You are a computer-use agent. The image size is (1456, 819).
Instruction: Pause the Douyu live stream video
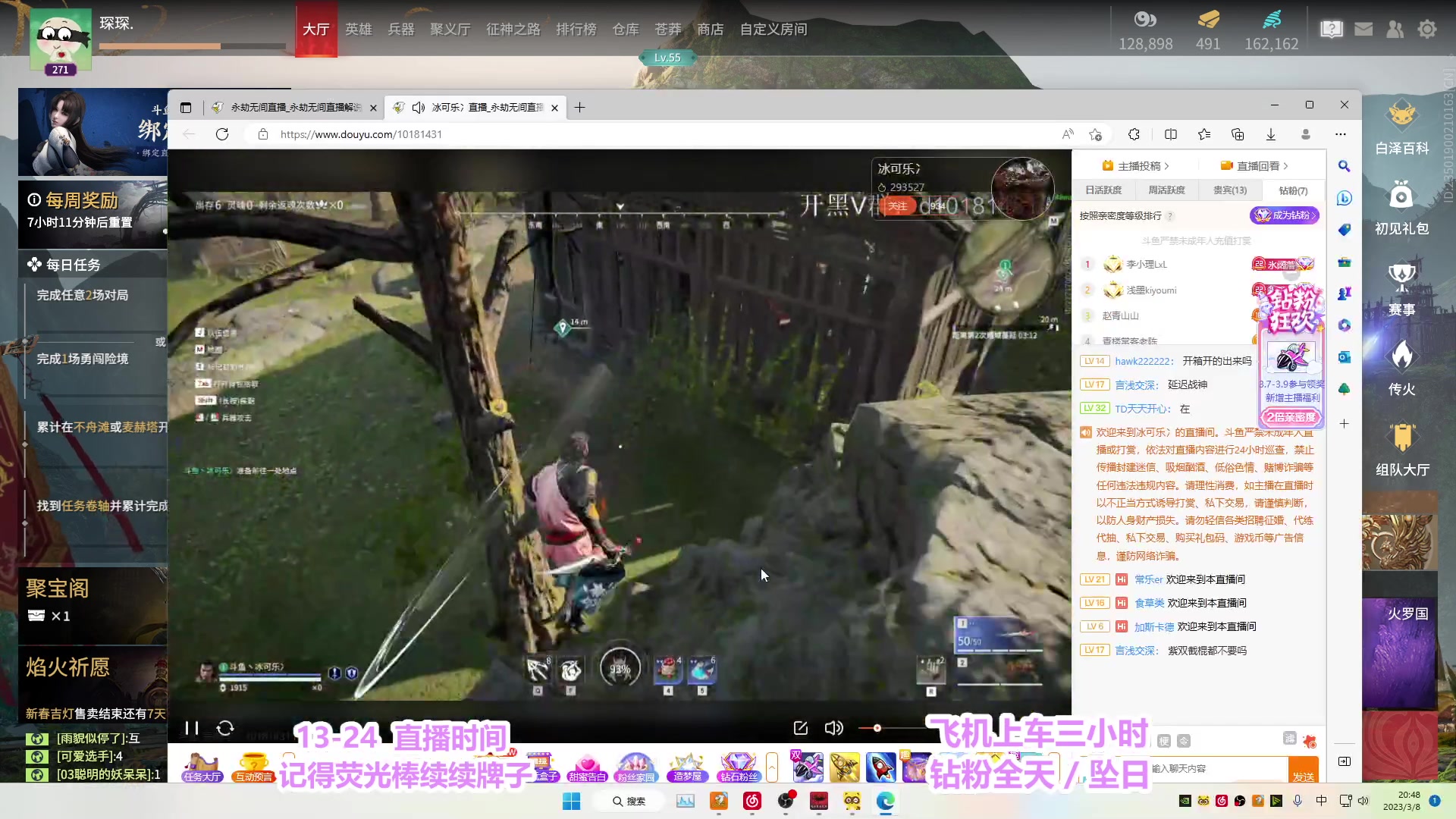192,728
